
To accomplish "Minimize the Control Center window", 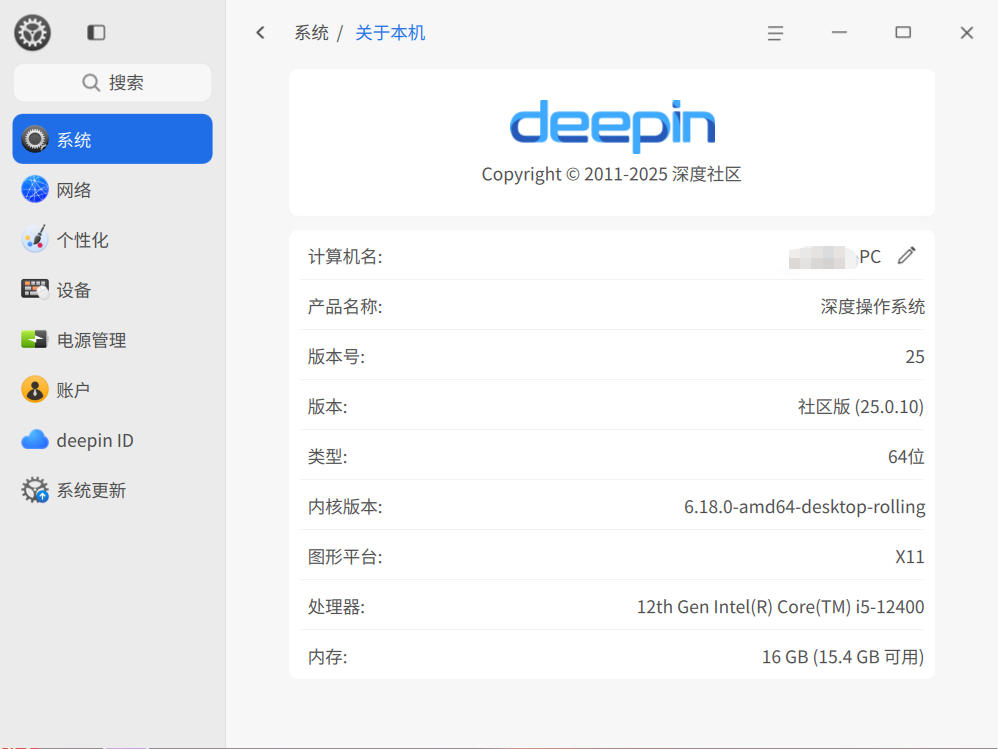I will coord(840,32).
